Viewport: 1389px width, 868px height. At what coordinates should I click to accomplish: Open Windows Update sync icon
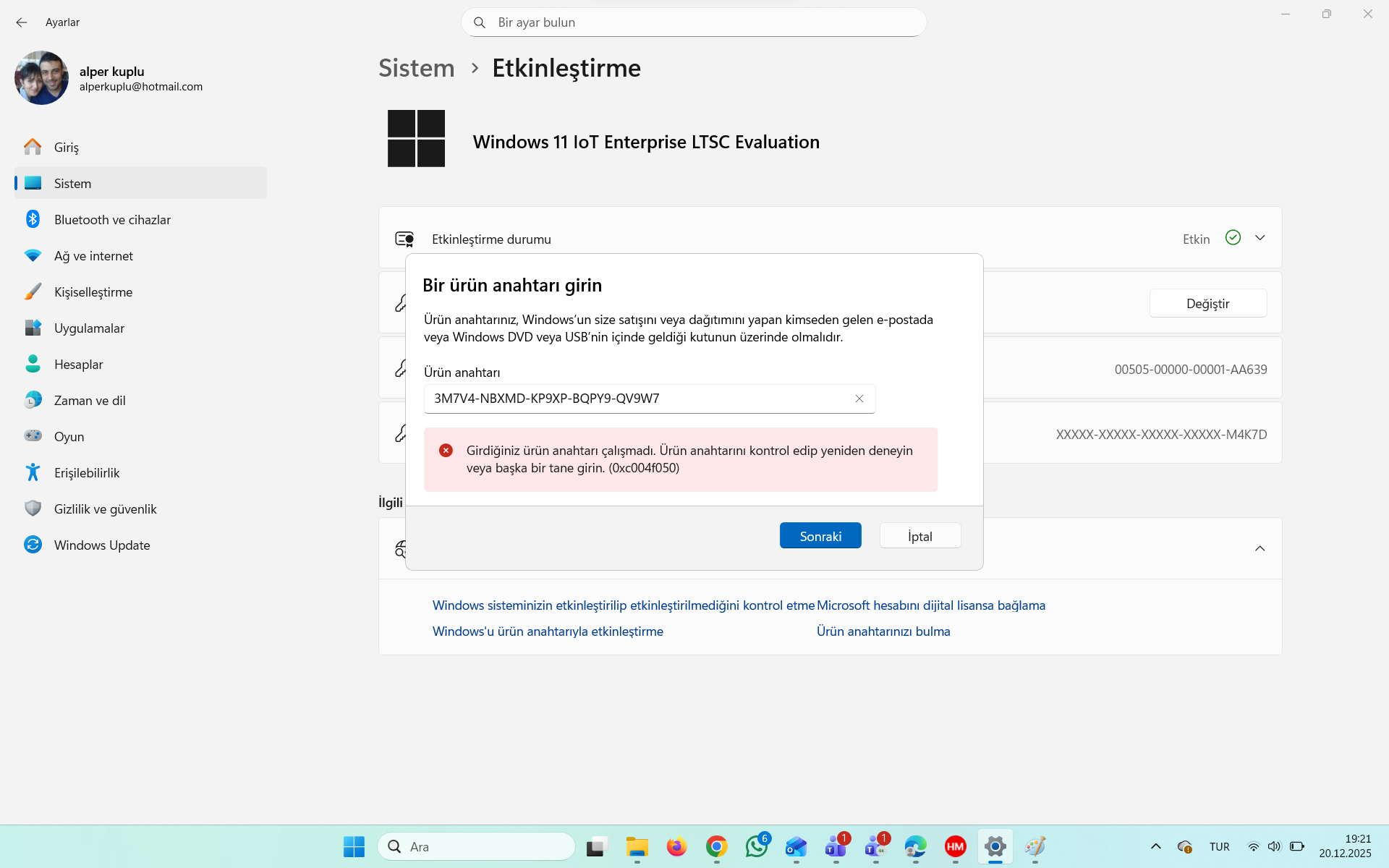click(x=33, y=545)
